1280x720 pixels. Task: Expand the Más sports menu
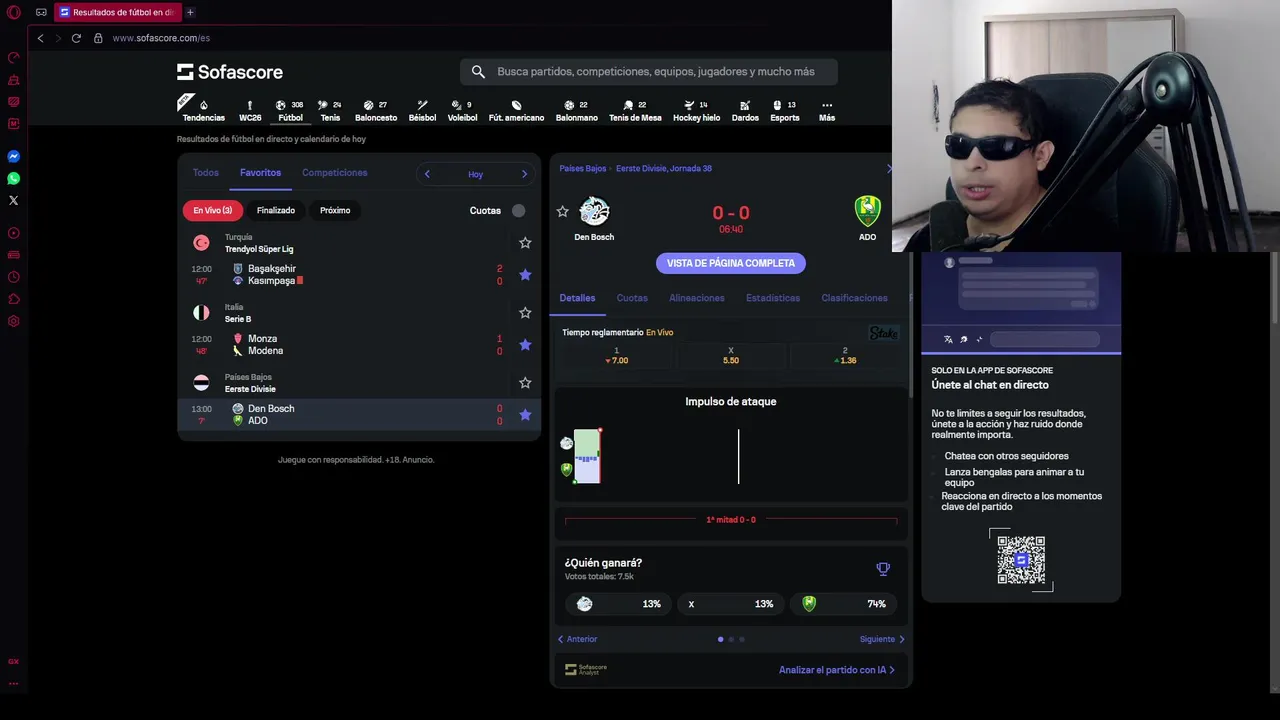[826, 110]
